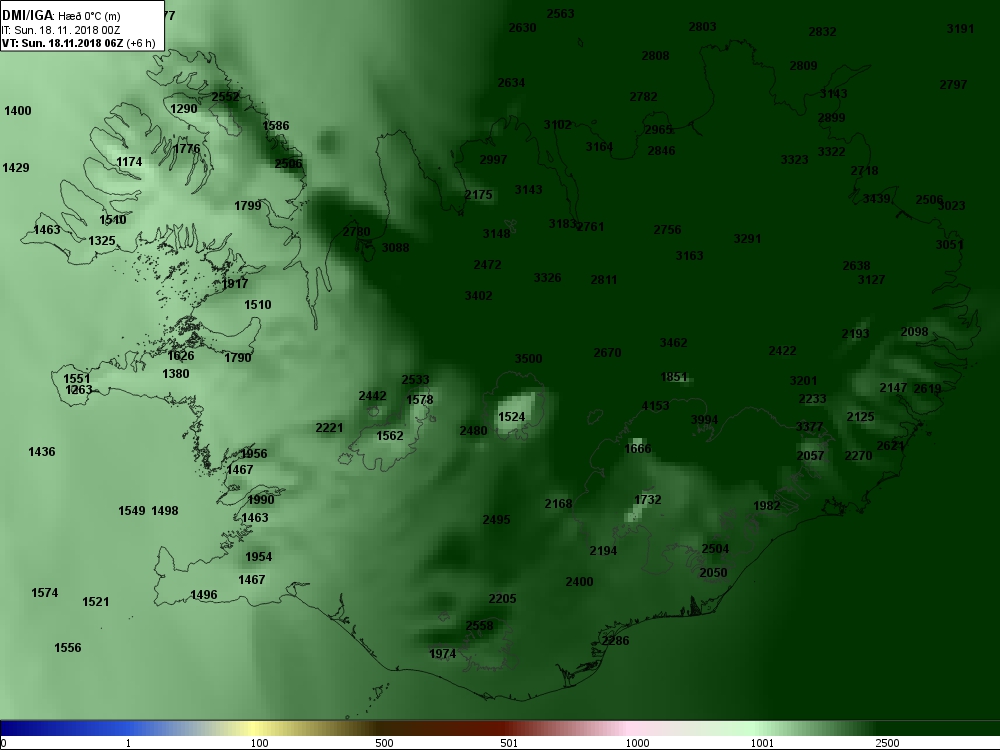1000x750 pixels.
Task: Click the 2495 map value
Action: point(496,519)
